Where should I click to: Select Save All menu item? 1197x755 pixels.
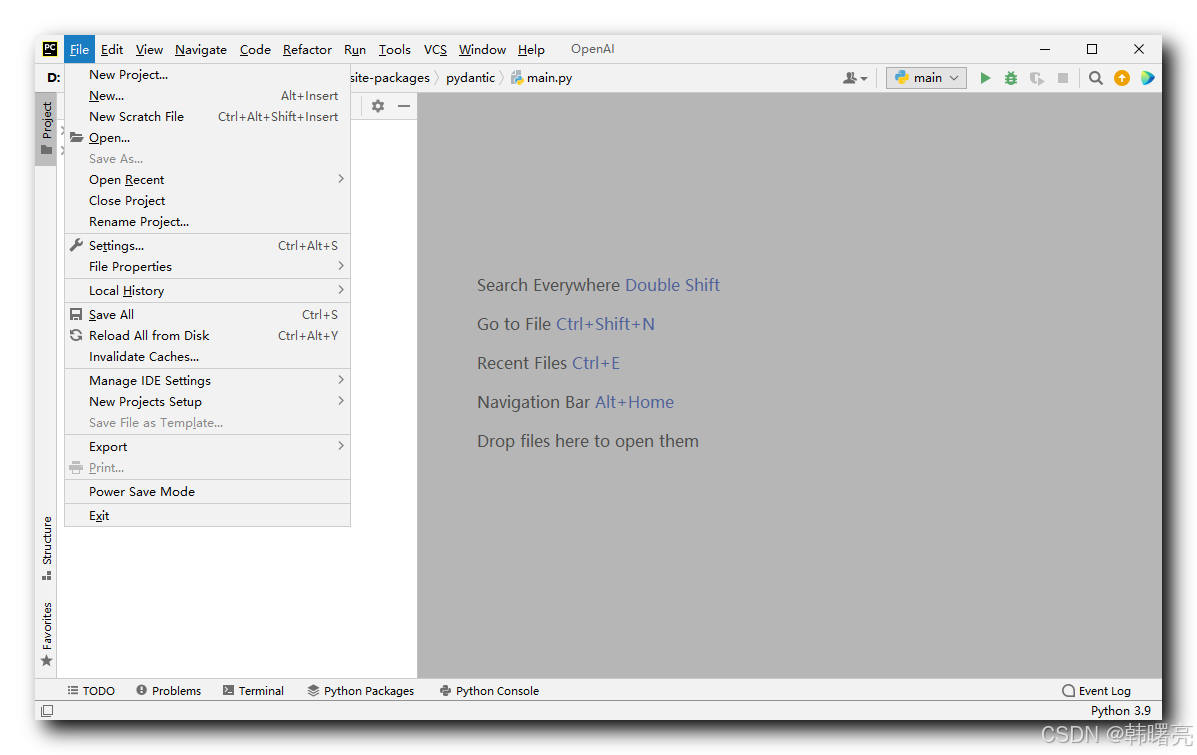208,315
